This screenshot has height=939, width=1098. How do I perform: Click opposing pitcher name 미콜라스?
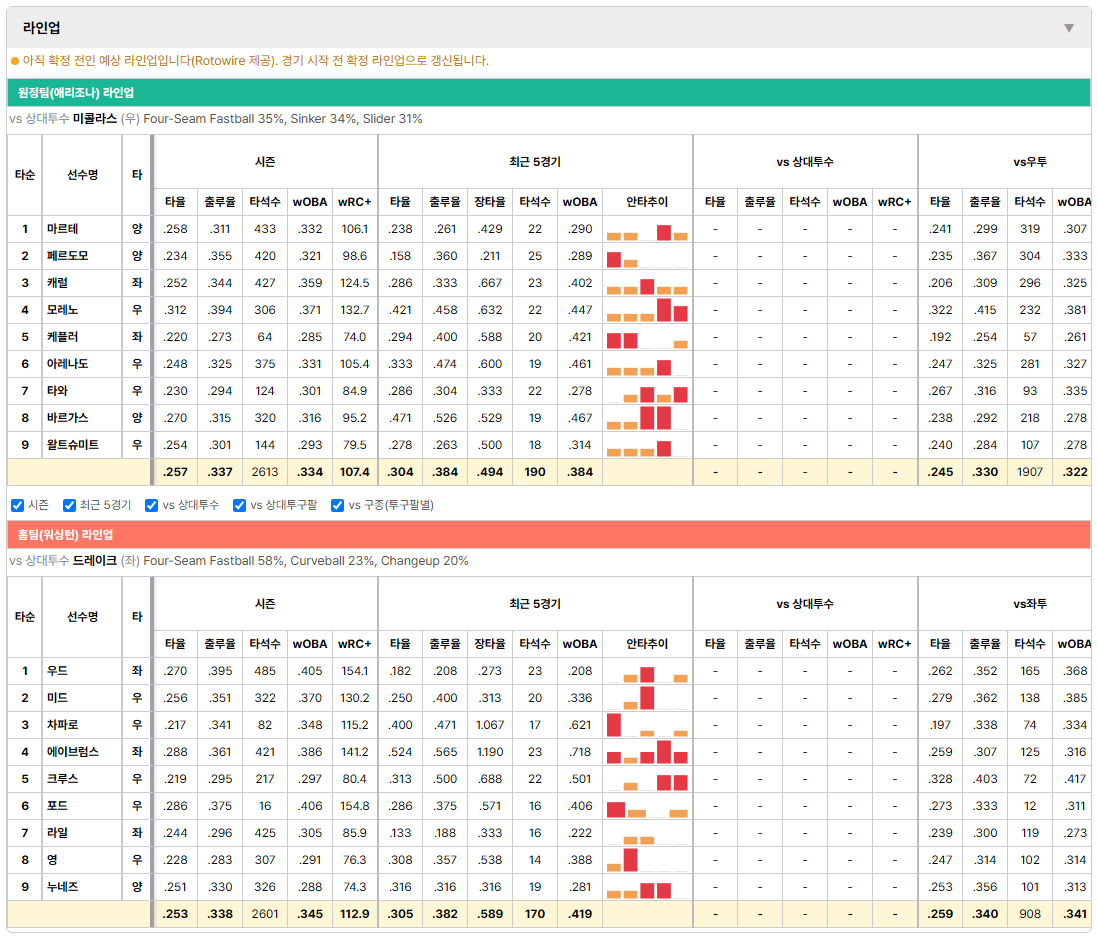[x=95, y=119]
